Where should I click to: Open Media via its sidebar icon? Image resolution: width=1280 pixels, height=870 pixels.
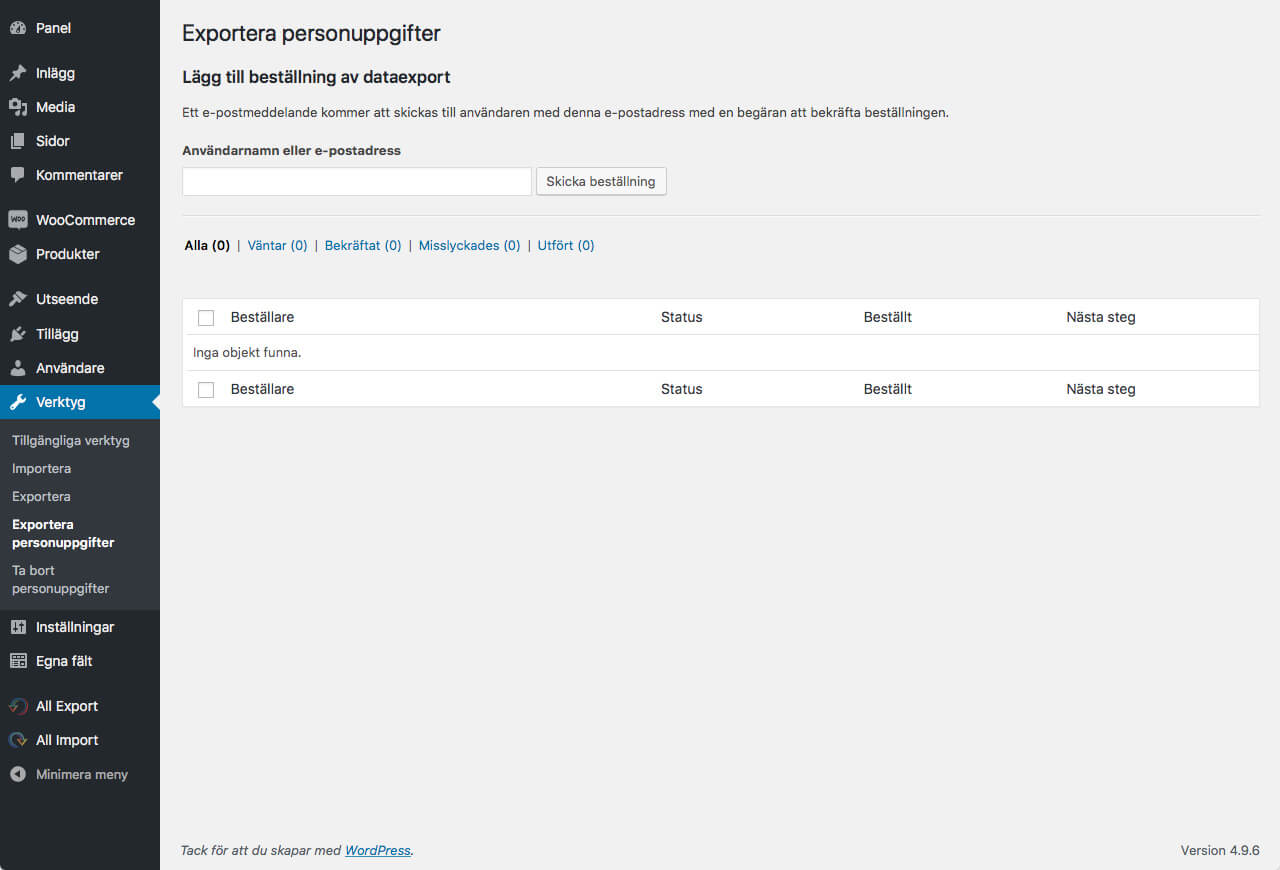(x=18, y=107)
